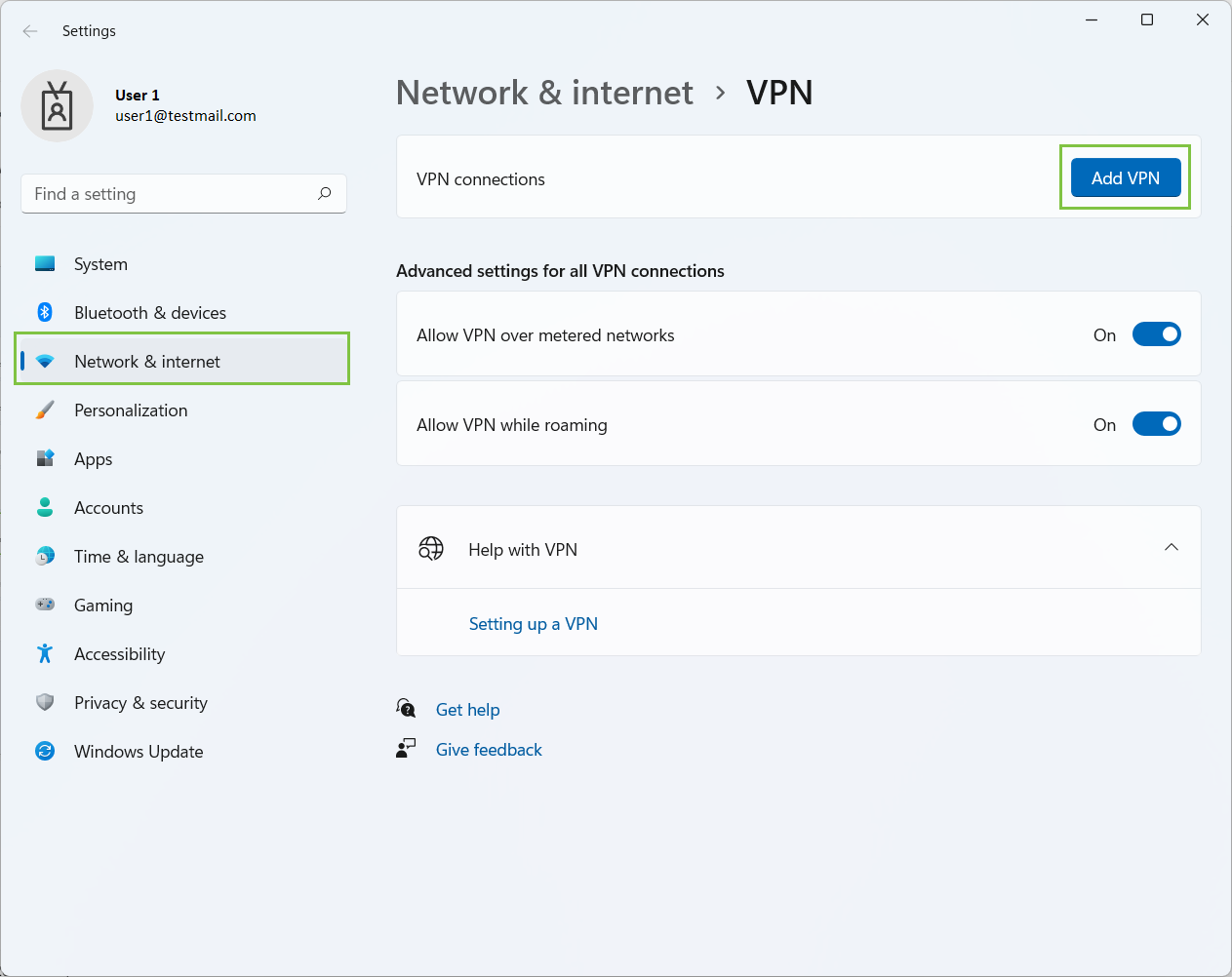Click inside the Find a setting search box
The height and width of the screenshot is (977, 1232).
pyautogui.click(x=183, y=193)
